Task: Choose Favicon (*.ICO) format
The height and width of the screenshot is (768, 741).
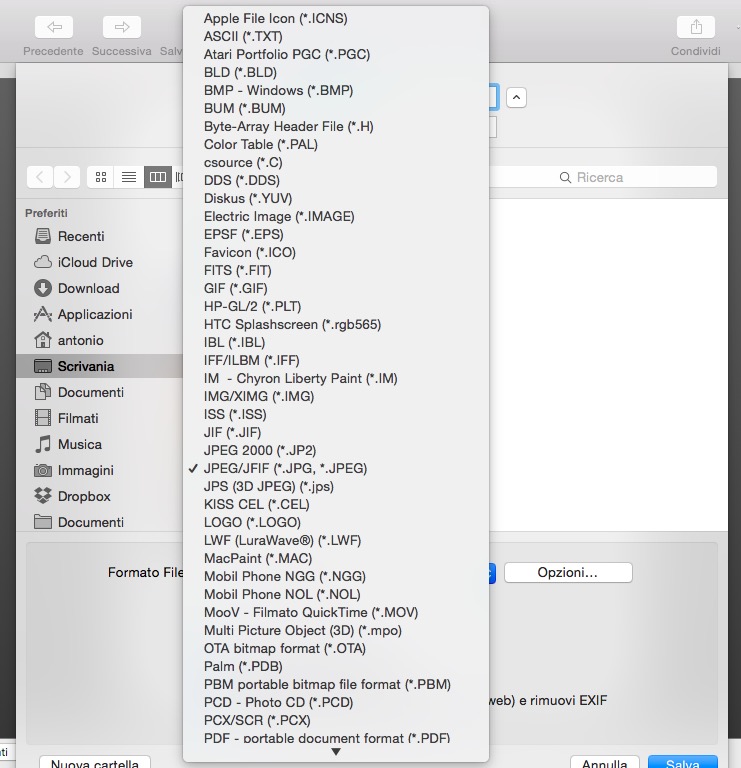Action: point(336,252)
